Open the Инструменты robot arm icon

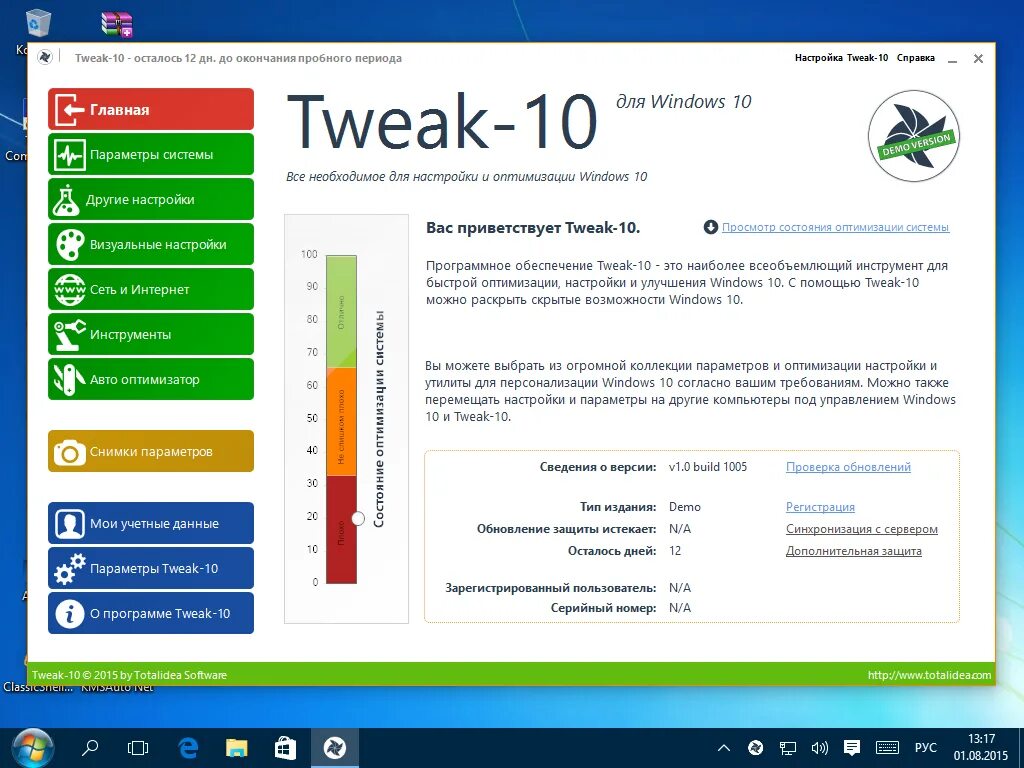click(69, 334)
